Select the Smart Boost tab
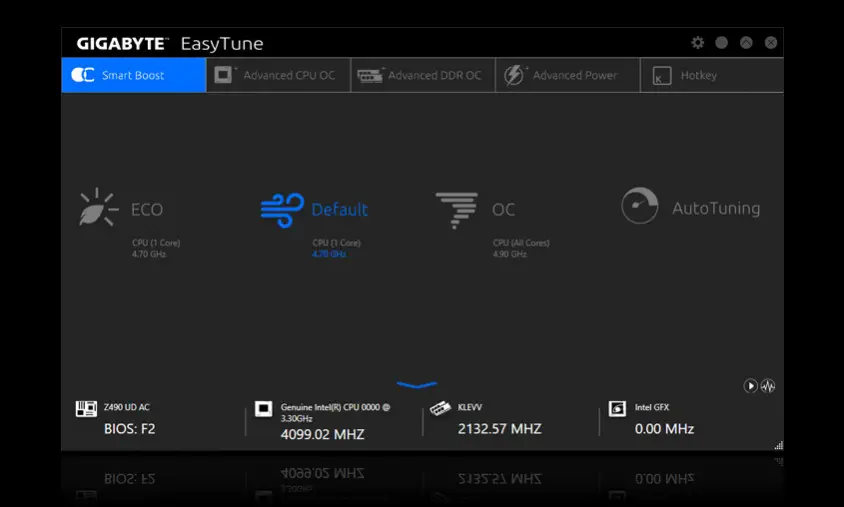Viewport: 844px width, 507px height. [x=133, y=75]
